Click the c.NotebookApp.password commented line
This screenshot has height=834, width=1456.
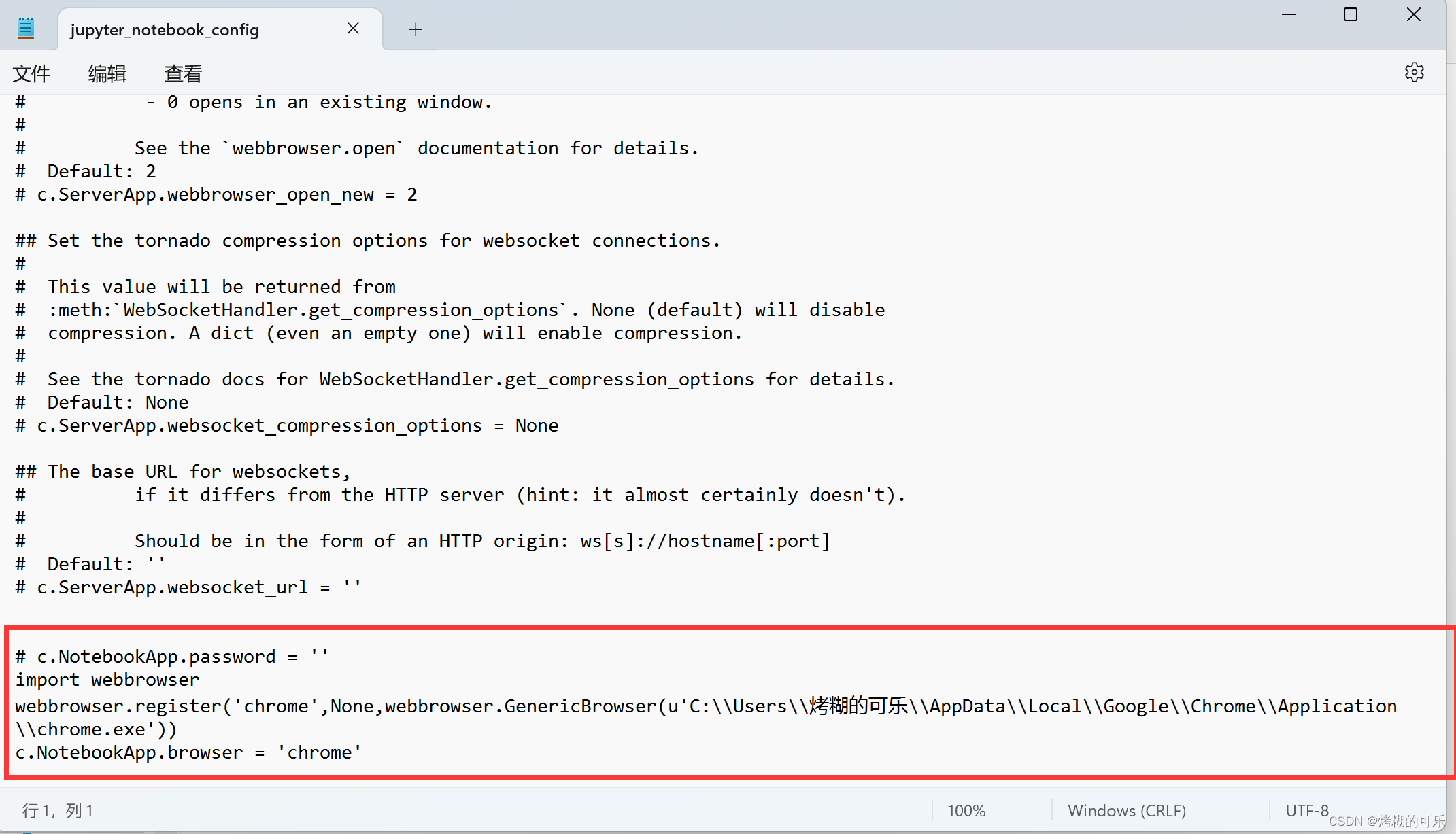[x=171, y=656]
